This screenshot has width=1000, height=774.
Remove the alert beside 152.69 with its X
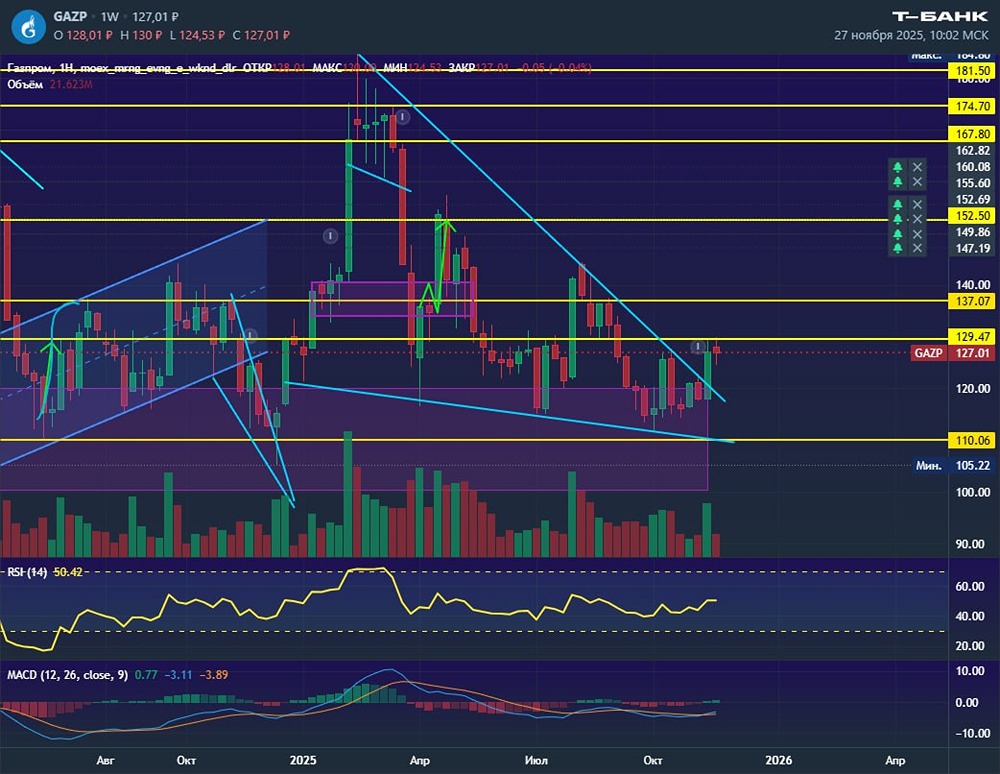[917, 205]
